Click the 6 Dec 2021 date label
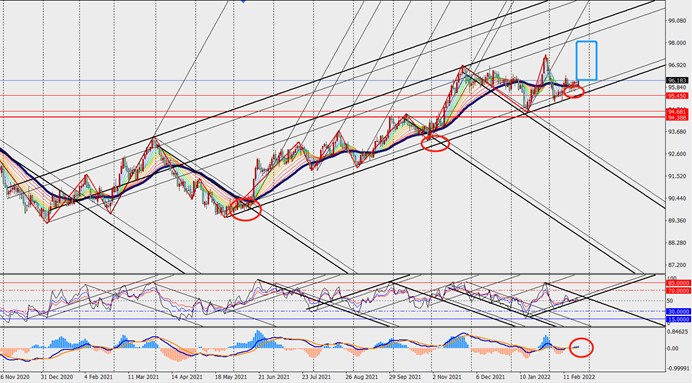 [x=490, y=377]
